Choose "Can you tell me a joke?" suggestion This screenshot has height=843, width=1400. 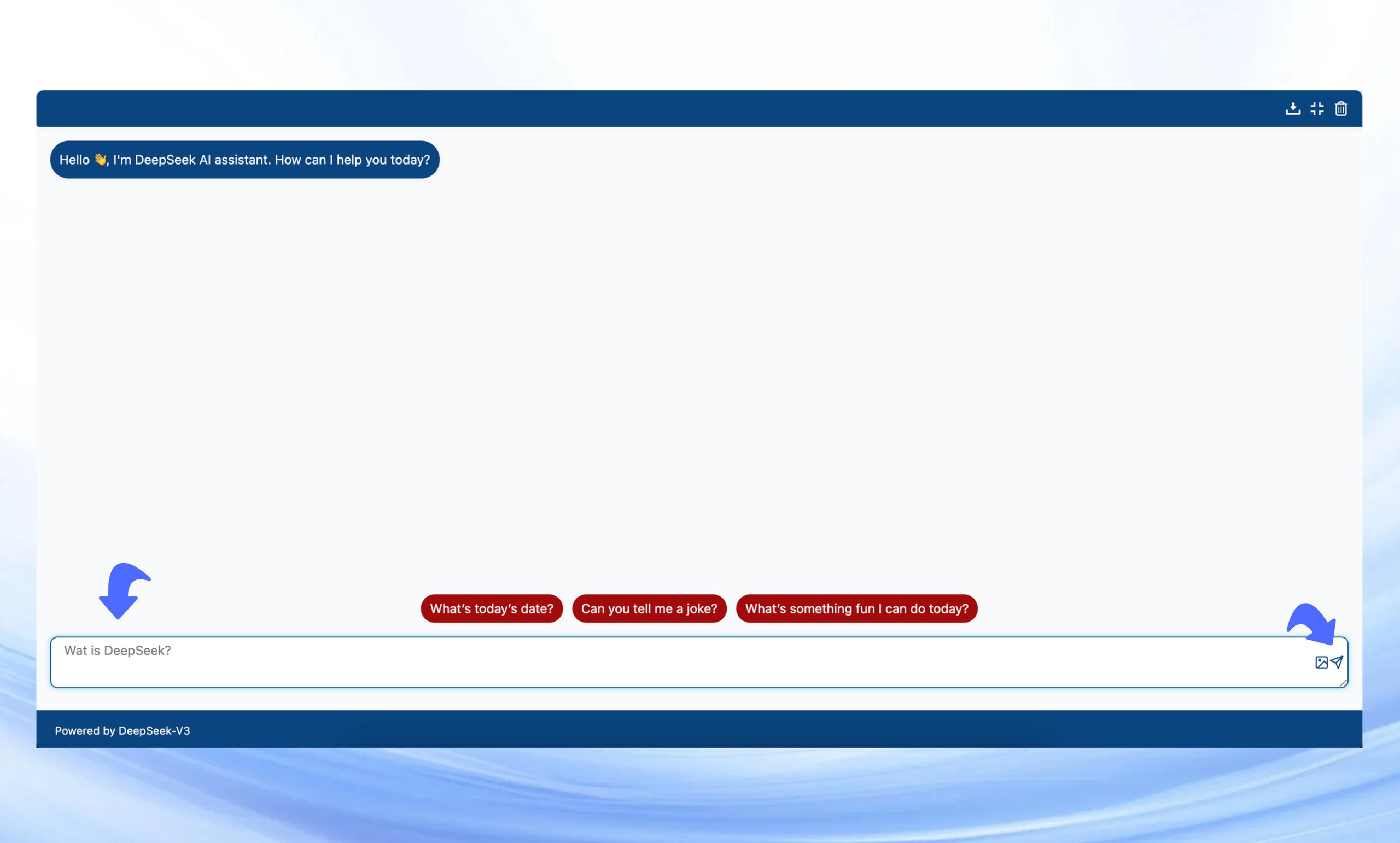pyautogui.click(x=649, y=608)
